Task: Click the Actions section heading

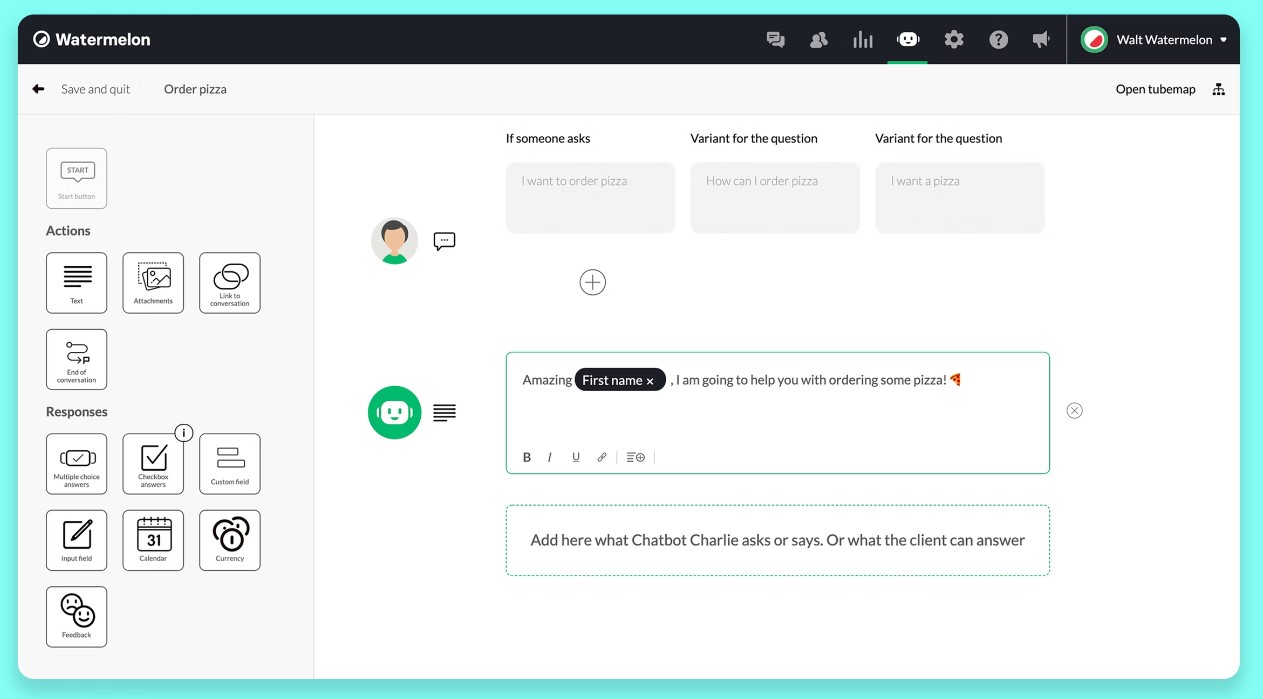Action: (68, 231)
